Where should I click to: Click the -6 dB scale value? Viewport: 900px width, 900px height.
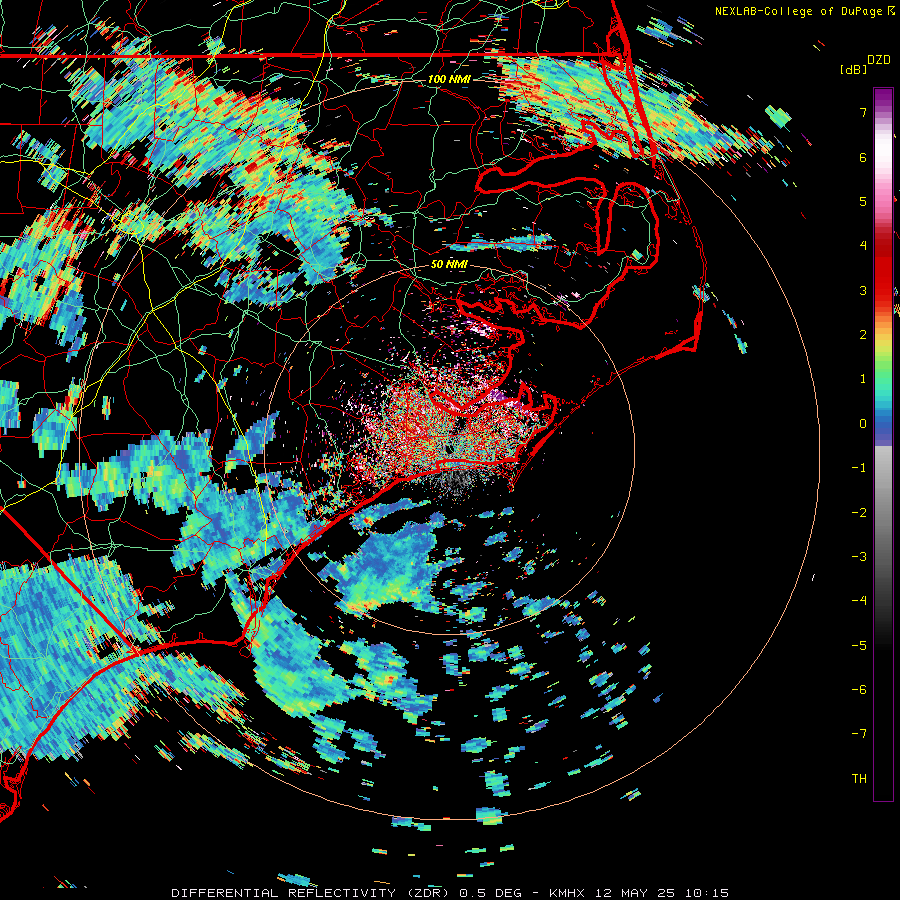859,690
